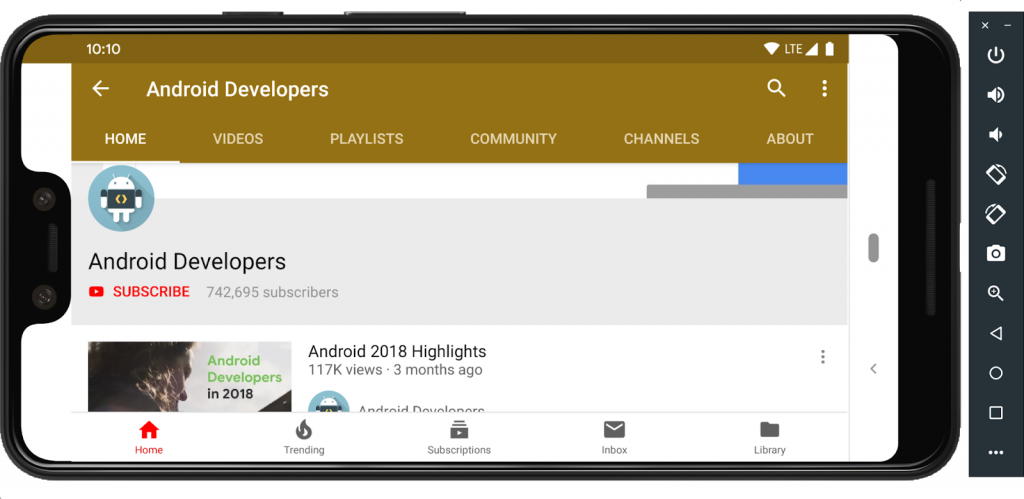Image resolution: width=1024 pixels, height=499 pixels.
Task: Tap the Android Developers channel avatar
Action: (x=121, y=198)
